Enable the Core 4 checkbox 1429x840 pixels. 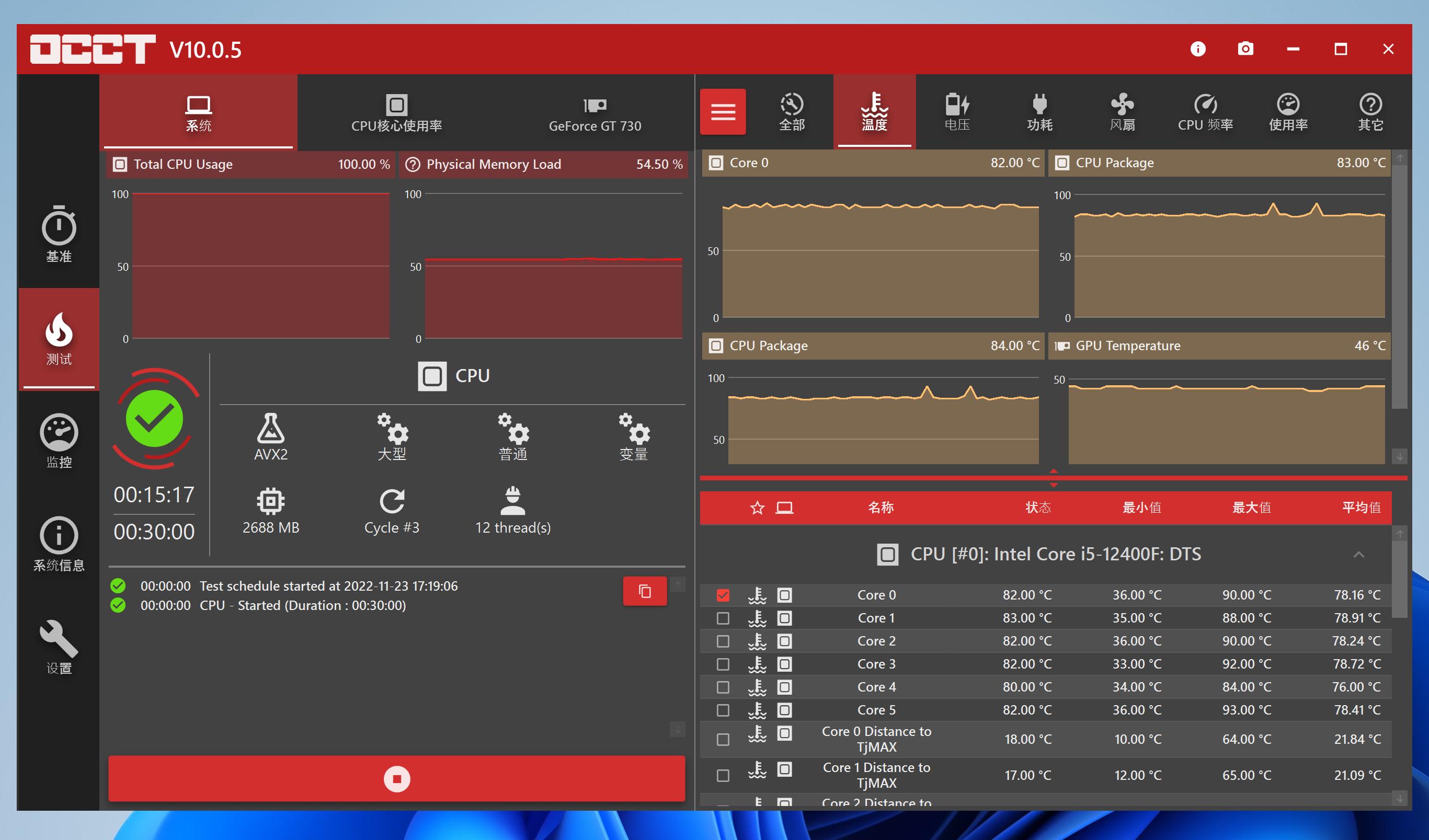(x=723, y=687)
